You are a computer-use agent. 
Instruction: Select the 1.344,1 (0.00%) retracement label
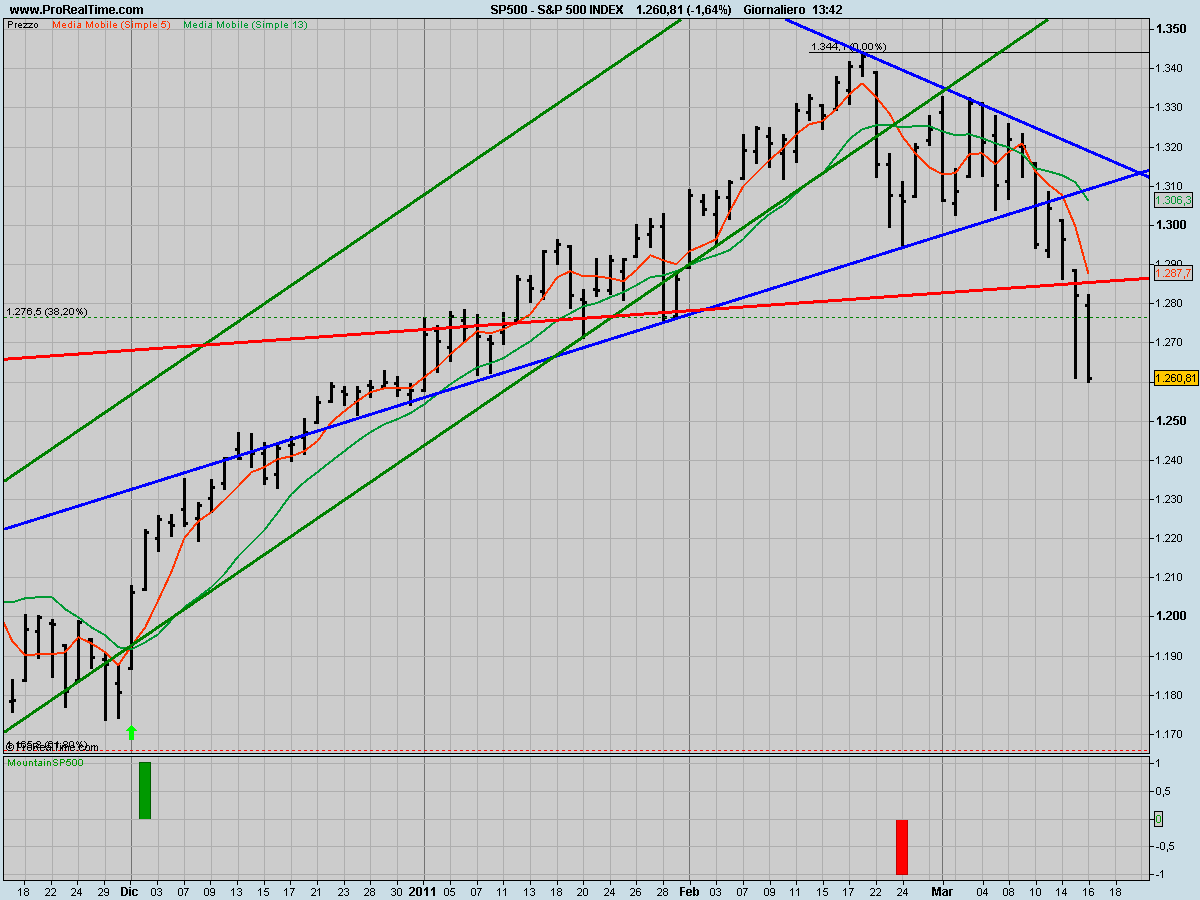tap(848, 46)
